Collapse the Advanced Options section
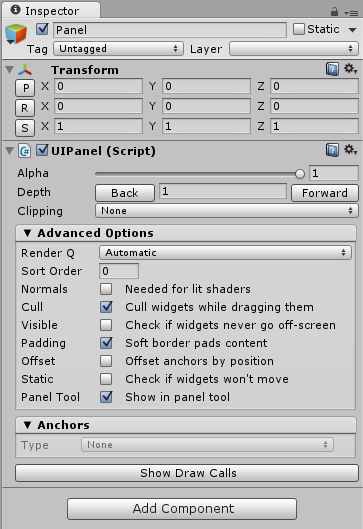363x529 pixels. (x=28, y=233)
